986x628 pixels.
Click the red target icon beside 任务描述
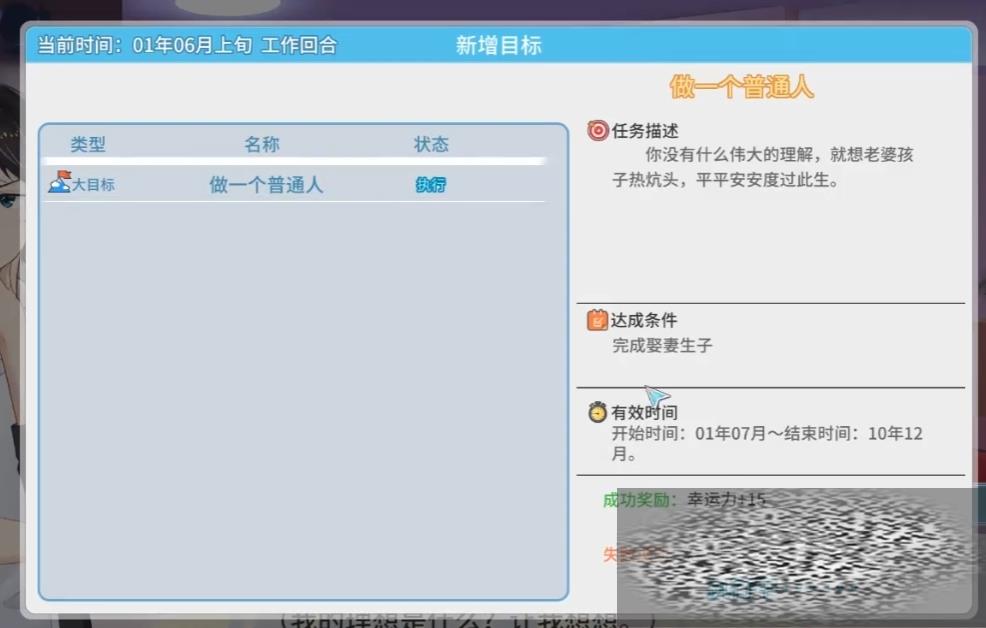coord(597,130)
